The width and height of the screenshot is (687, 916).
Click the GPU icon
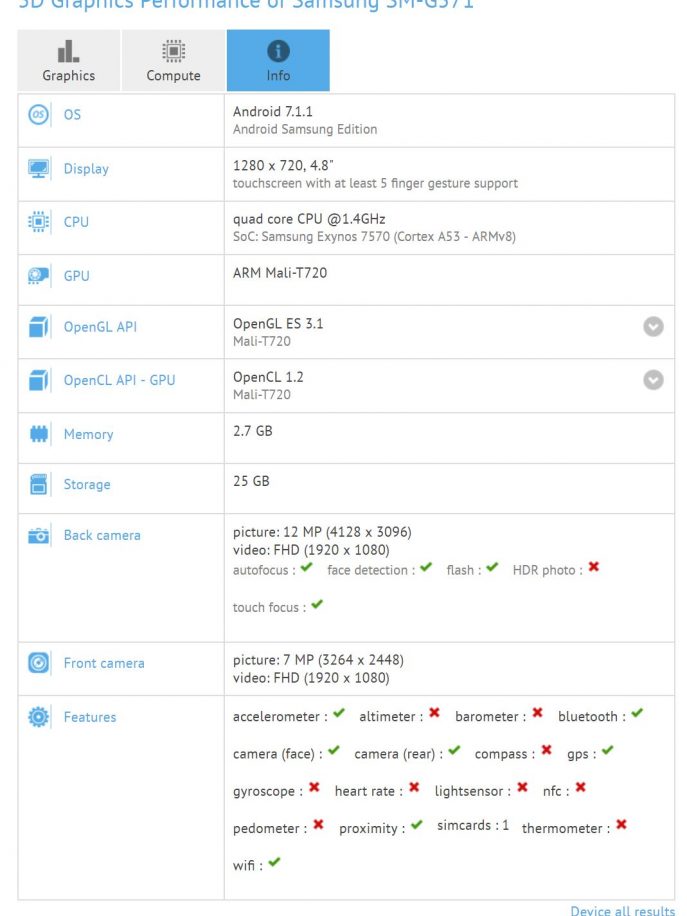coord(39,276)
